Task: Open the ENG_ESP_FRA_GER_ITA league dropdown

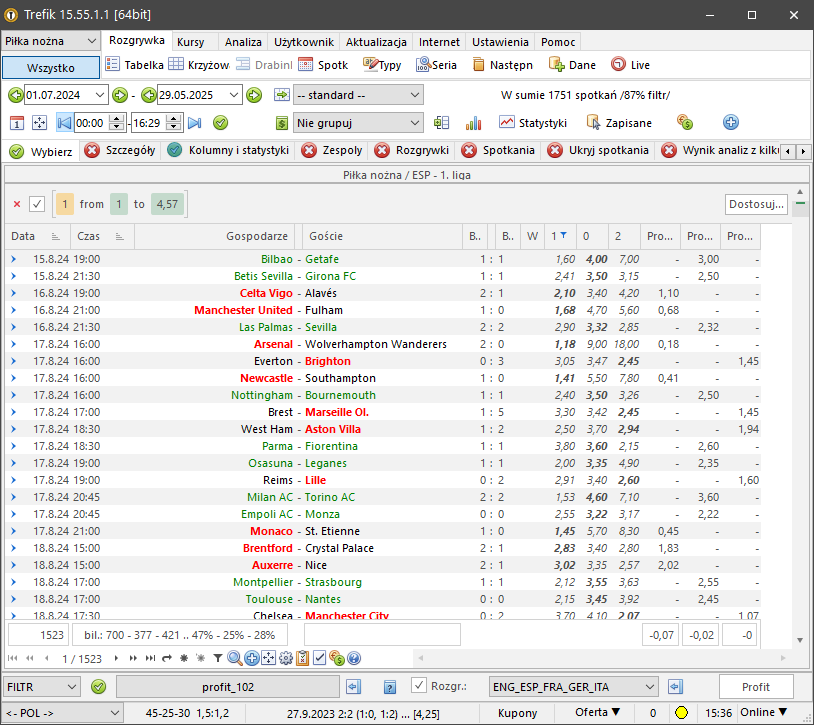Action: point(649,687)
